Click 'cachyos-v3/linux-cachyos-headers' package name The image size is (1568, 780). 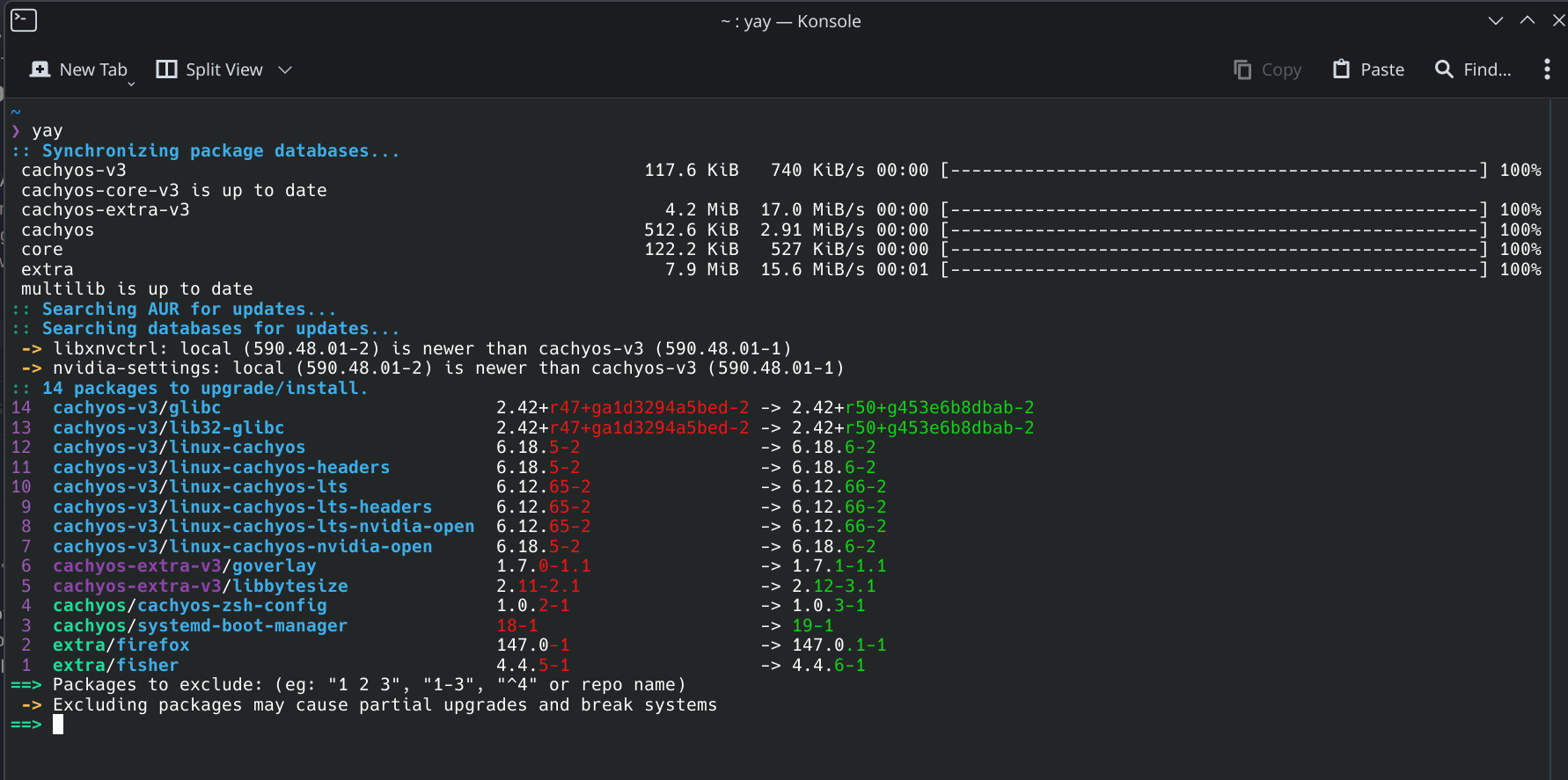tap(221, 468)
